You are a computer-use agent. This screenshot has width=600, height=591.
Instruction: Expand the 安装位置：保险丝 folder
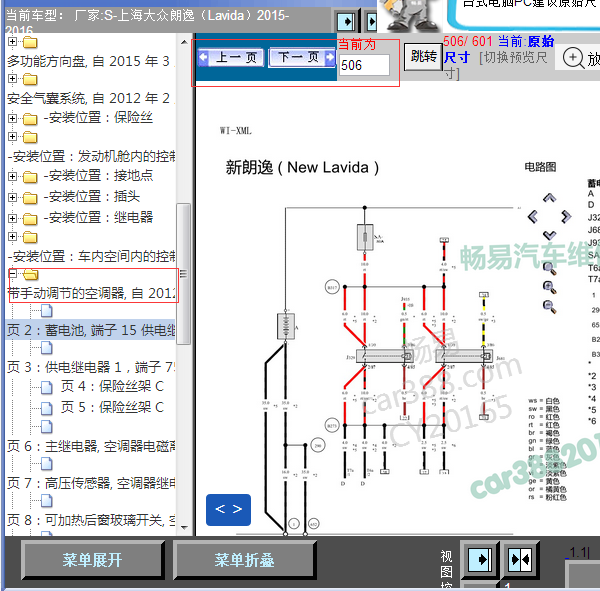click(x=12, y=118)
